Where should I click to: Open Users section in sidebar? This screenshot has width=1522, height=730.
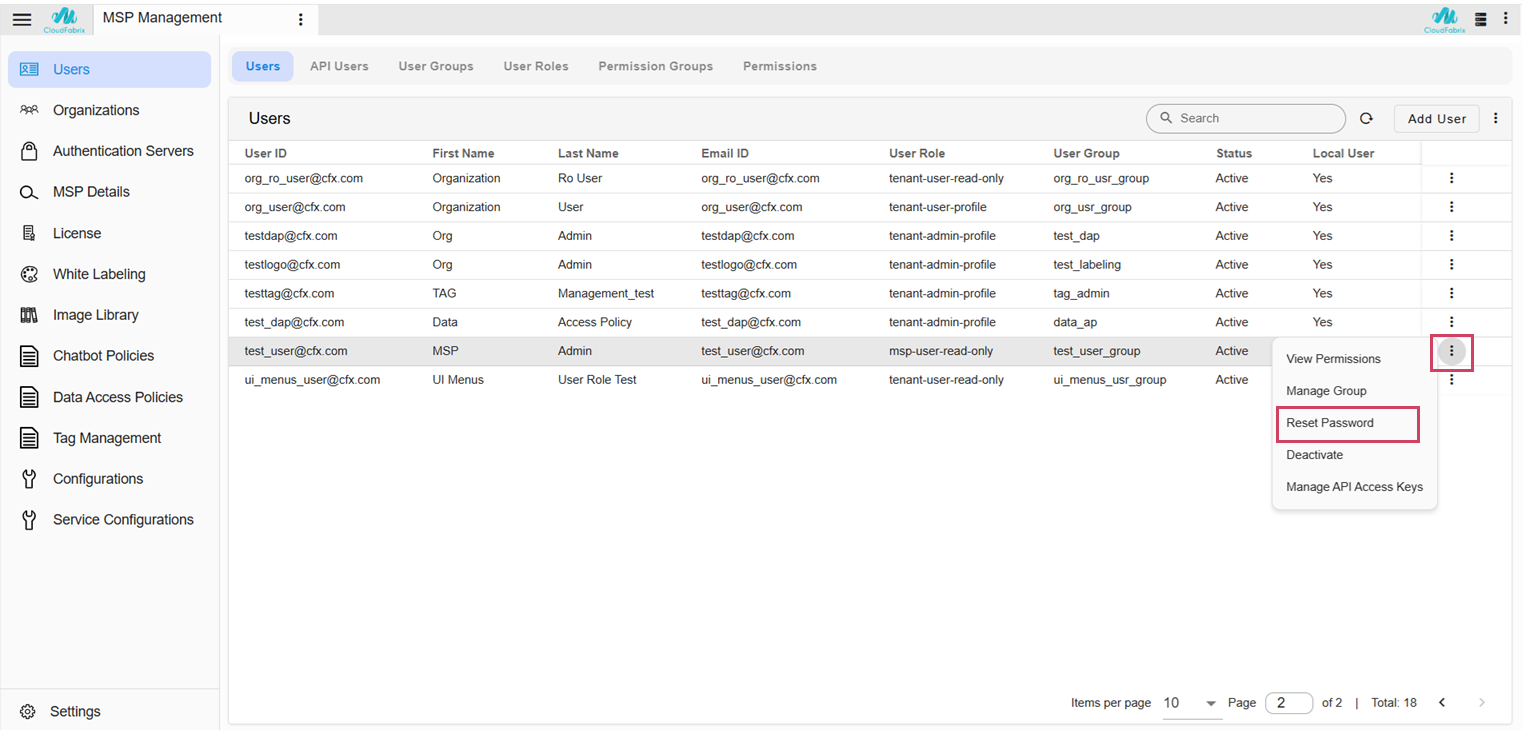[110, 69]
